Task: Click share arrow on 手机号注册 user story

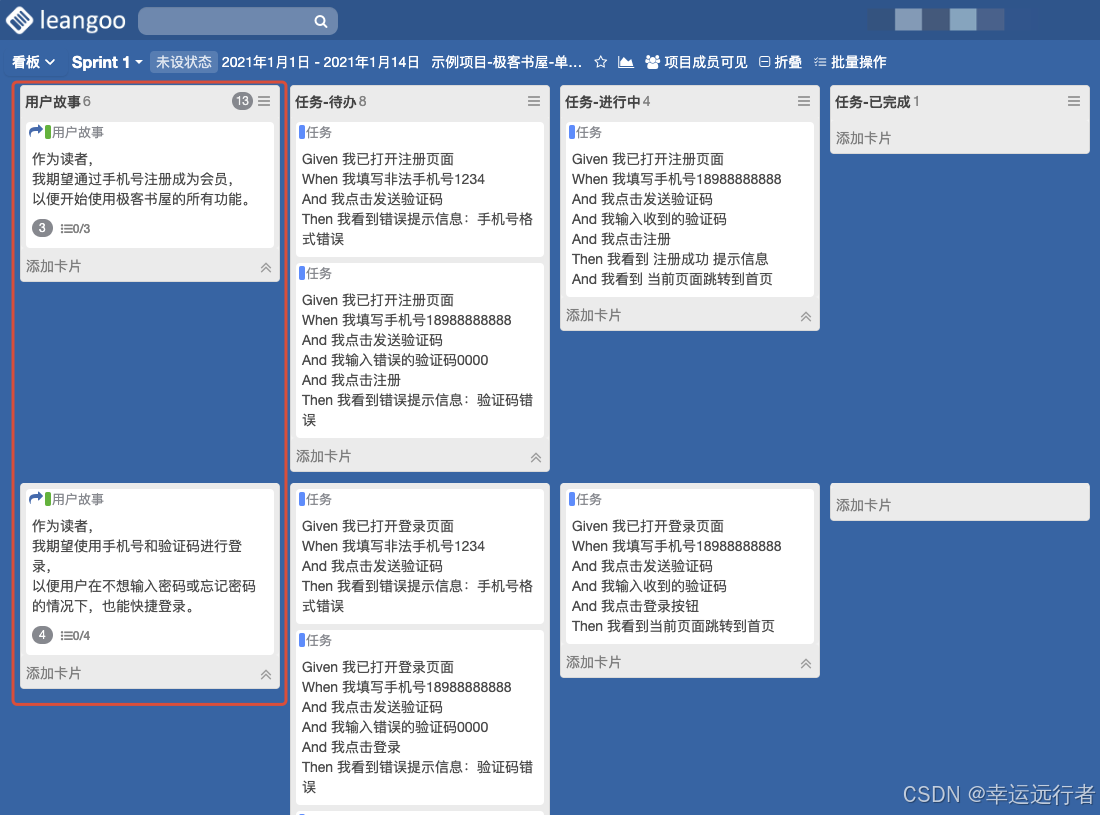Action: 36,130
